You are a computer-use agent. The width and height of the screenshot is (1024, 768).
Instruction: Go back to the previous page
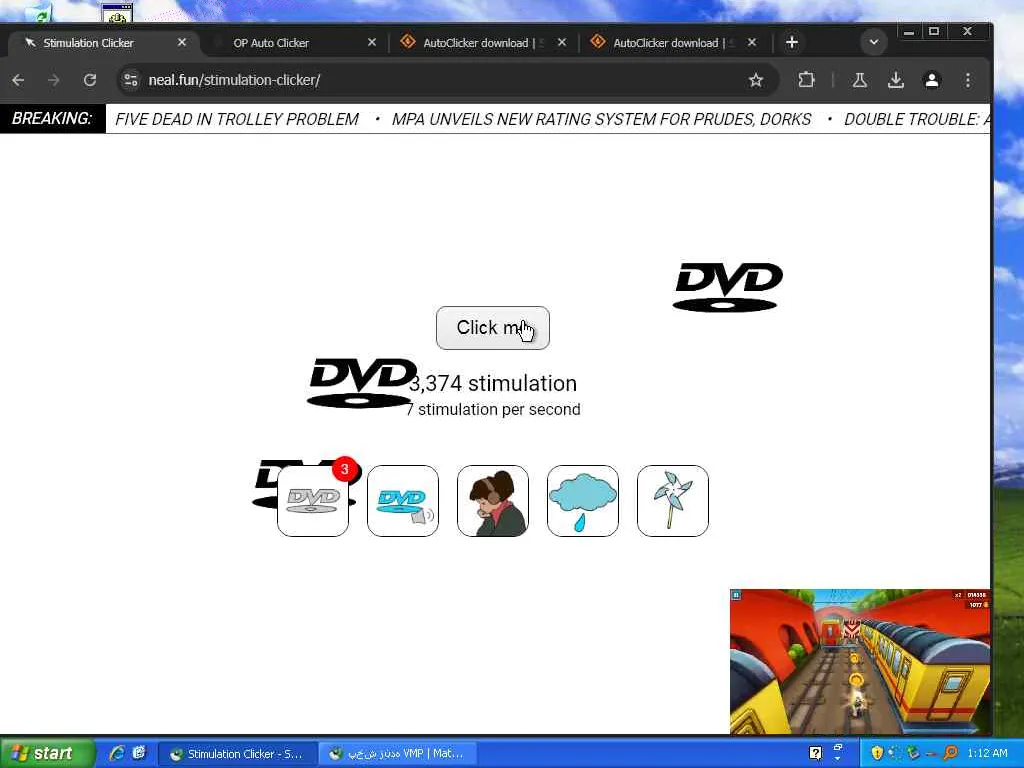tap(18, 80)
